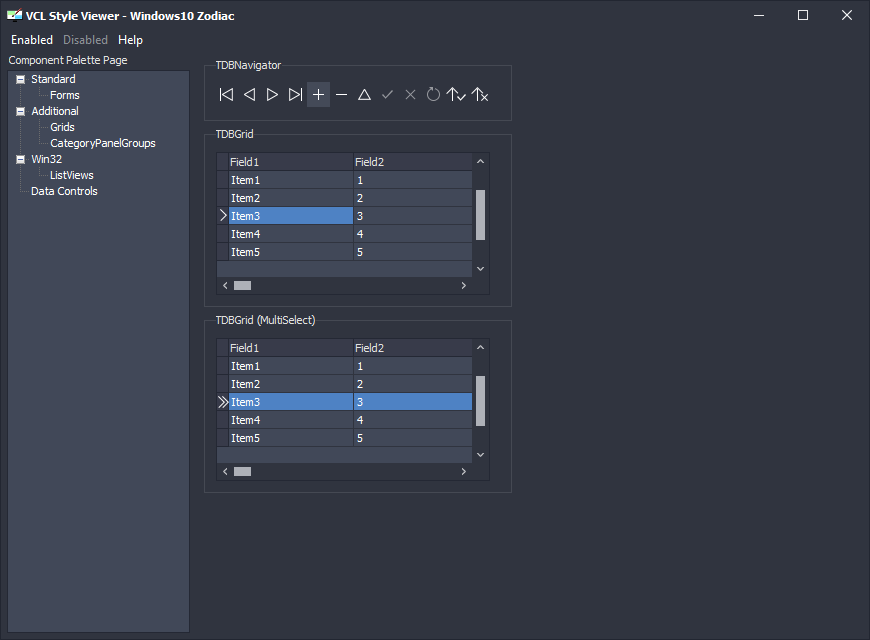
Task: Click left scroll arrow in MultiSelect grid
Action: (x=225, y=471)
